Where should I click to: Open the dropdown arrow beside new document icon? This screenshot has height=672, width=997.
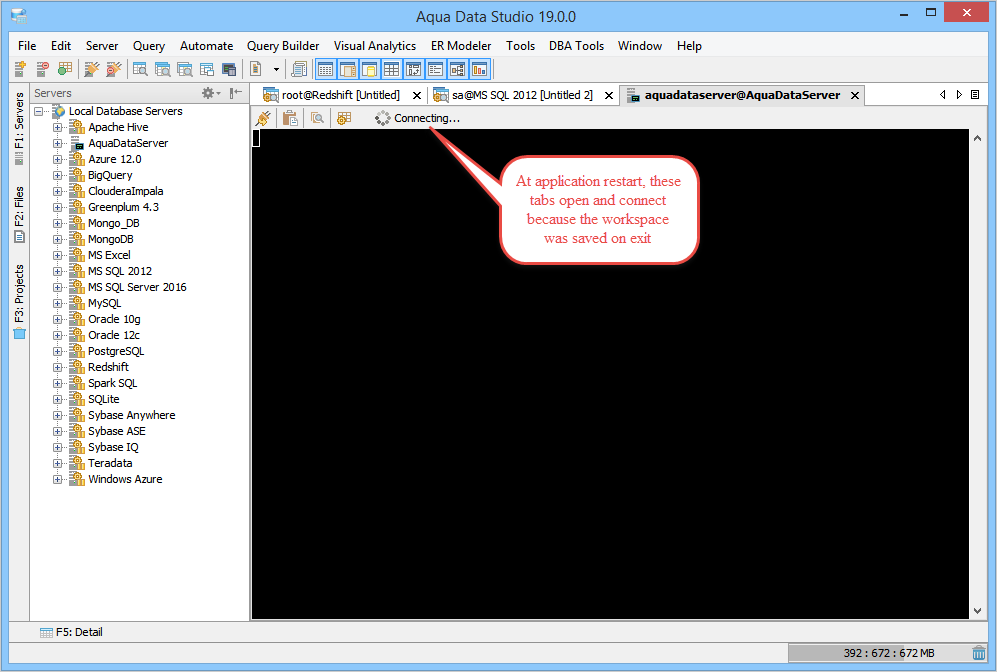(276, 69)
